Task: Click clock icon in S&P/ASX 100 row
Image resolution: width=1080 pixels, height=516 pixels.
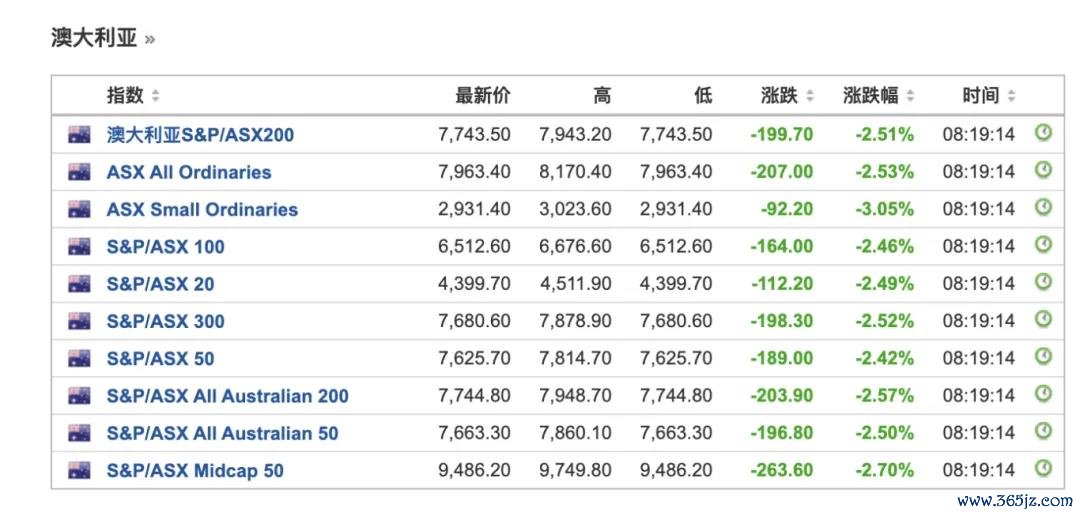Action: 1043,245
